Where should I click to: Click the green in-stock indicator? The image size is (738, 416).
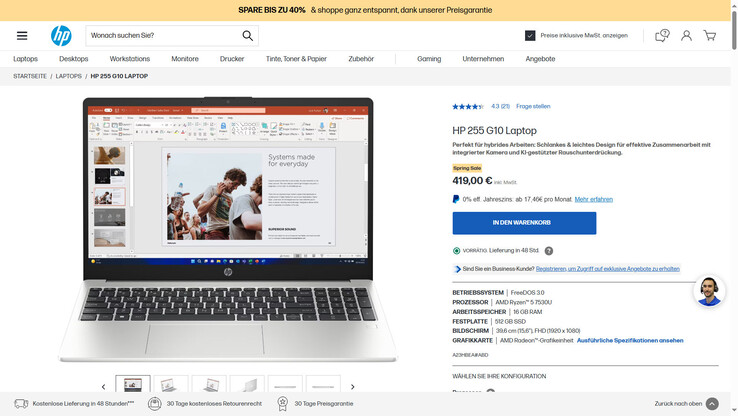456,251
